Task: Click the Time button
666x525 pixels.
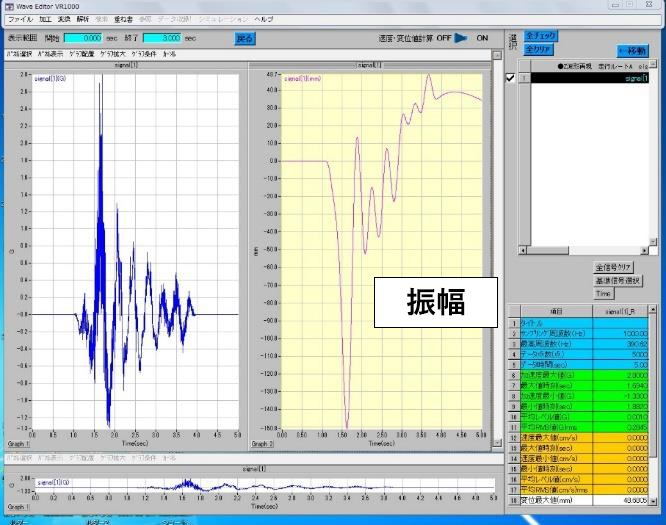Action: pyautogui.click(x=604, y=294)
